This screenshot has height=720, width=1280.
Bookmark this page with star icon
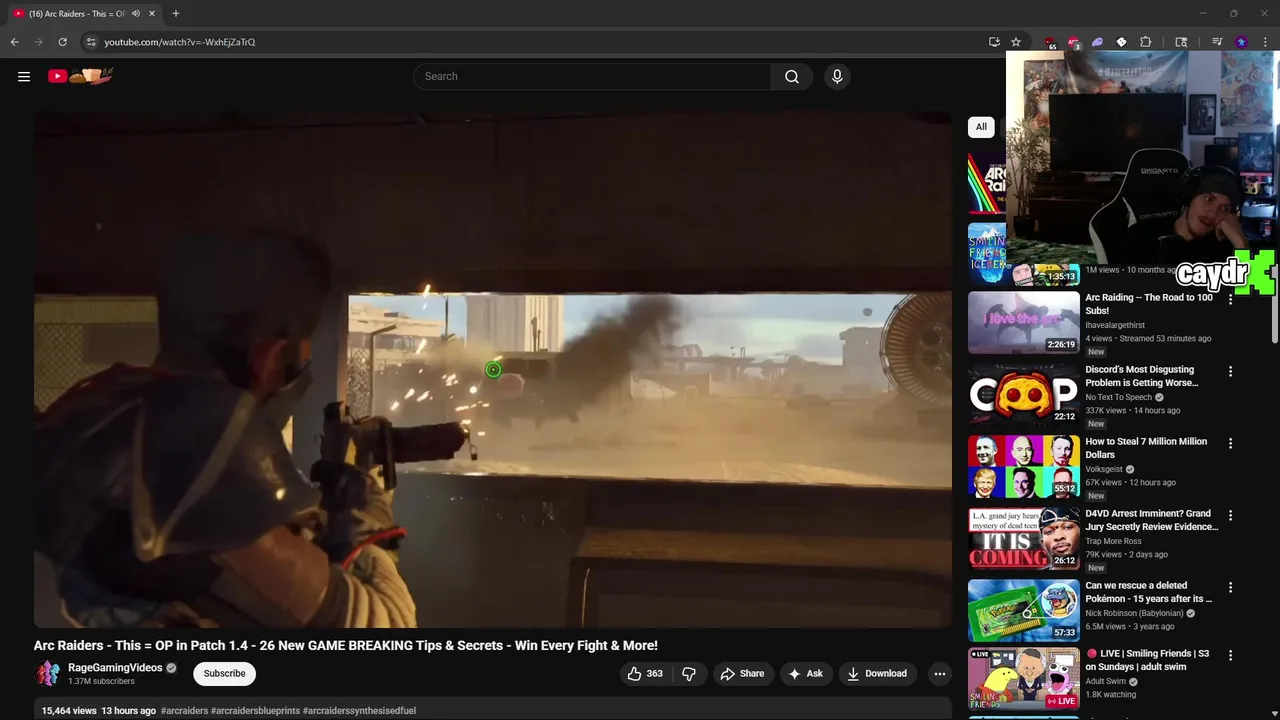point(1016,42)
